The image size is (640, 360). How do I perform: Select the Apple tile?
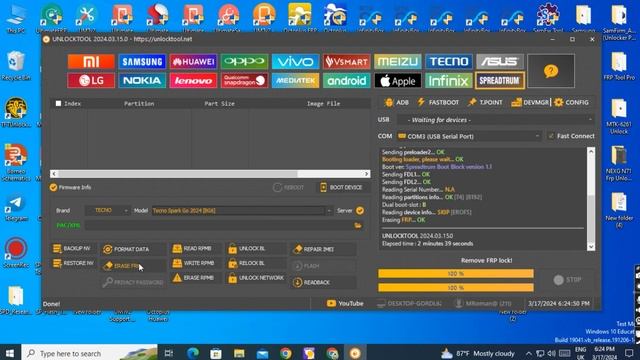pos(398,80)
